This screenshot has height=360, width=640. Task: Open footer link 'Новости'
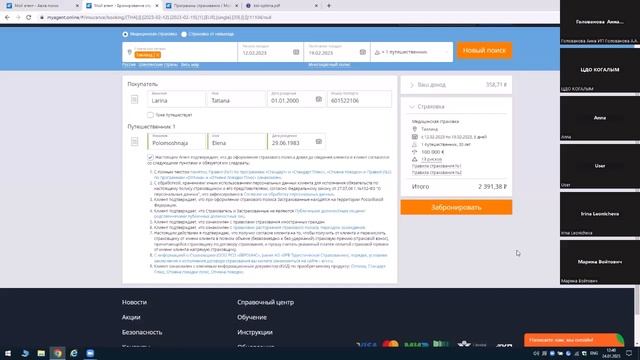click(134, 302)
